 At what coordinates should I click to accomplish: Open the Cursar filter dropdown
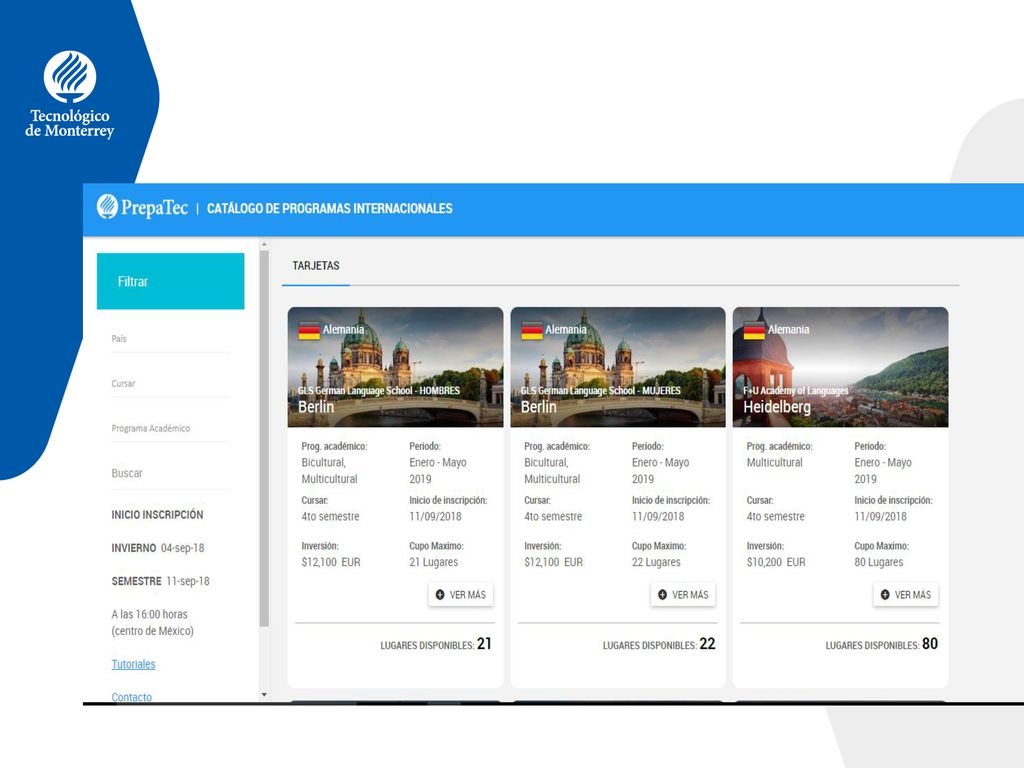[170, 384]
